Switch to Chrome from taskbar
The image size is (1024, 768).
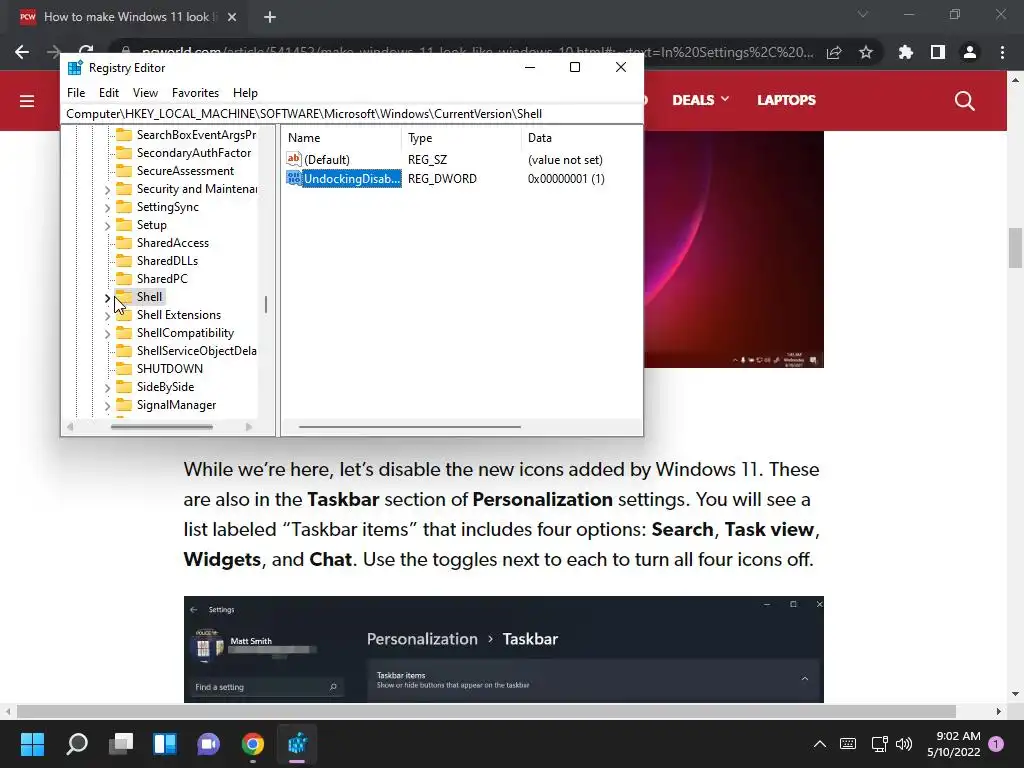253,744
